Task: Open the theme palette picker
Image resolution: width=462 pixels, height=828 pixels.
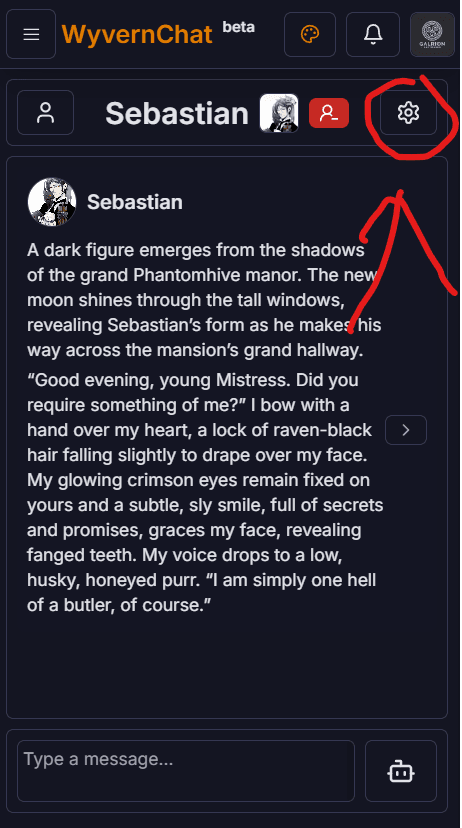Action: (310, 34)
